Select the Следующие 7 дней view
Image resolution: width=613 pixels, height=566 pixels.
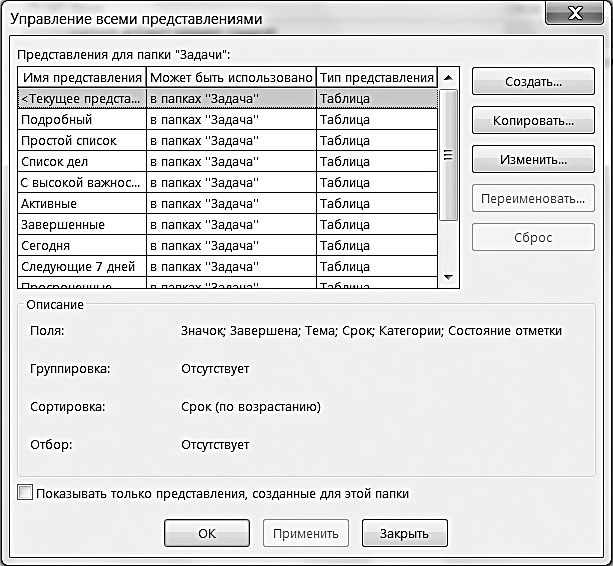click(x=227, y=267)
